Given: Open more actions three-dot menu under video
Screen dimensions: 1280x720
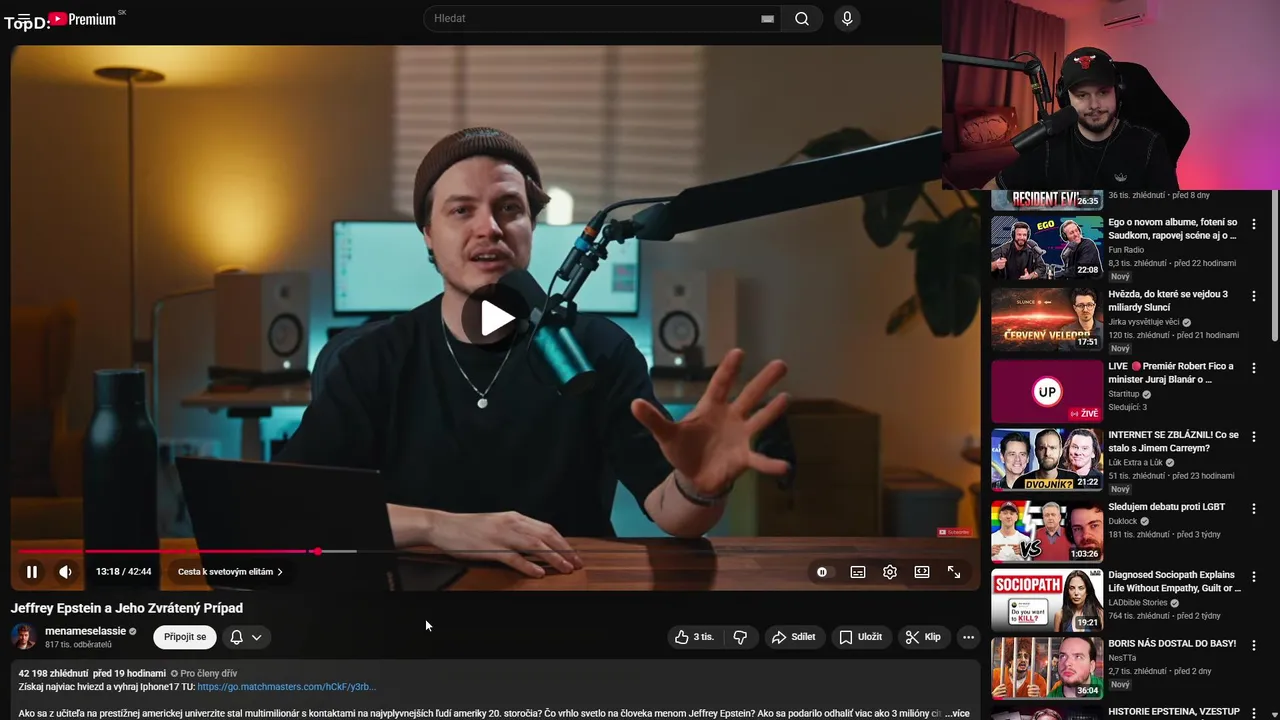Looking at the screenshot, I should (968, 637).
